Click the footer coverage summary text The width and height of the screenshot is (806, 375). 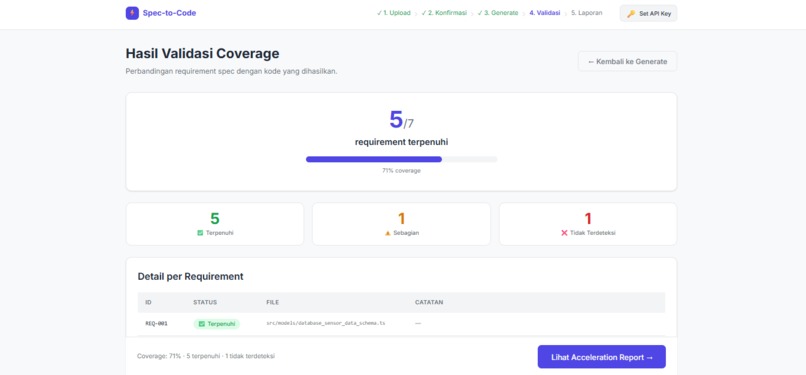[206, 356]
